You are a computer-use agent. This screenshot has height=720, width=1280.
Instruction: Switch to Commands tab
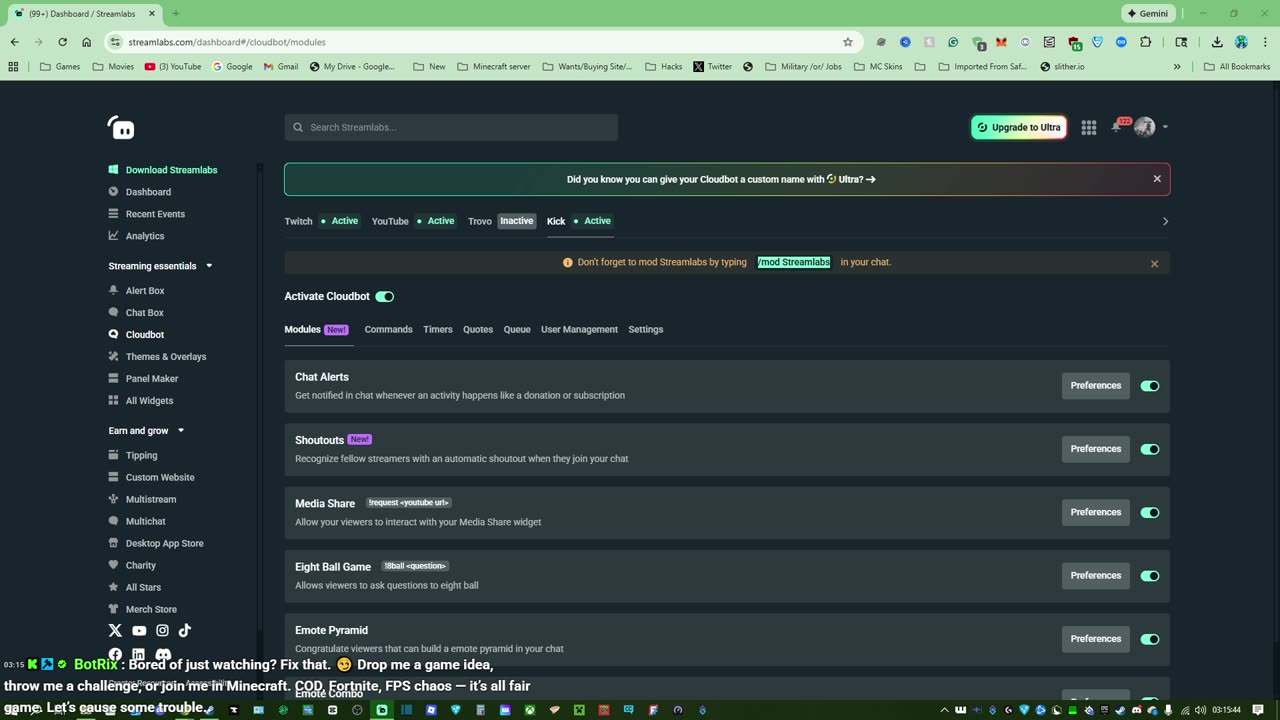388,330
